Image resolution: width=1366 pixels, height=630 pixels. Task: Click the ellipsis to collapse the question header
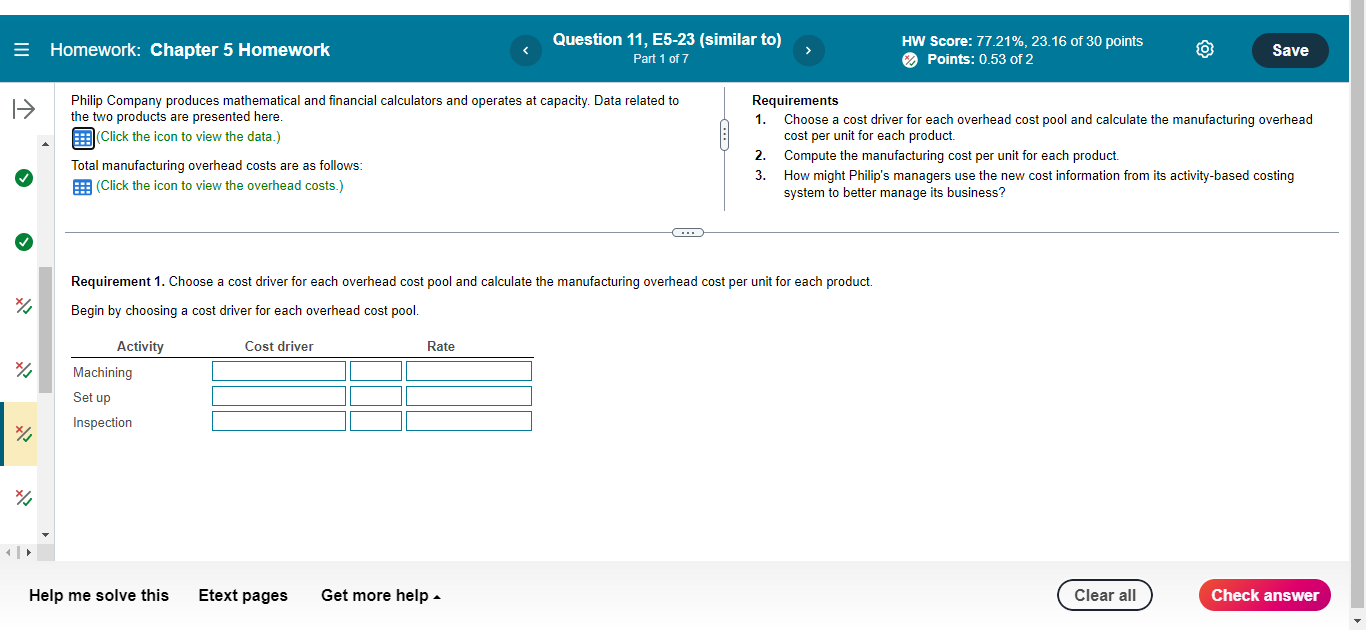click(x=687, y=231)
